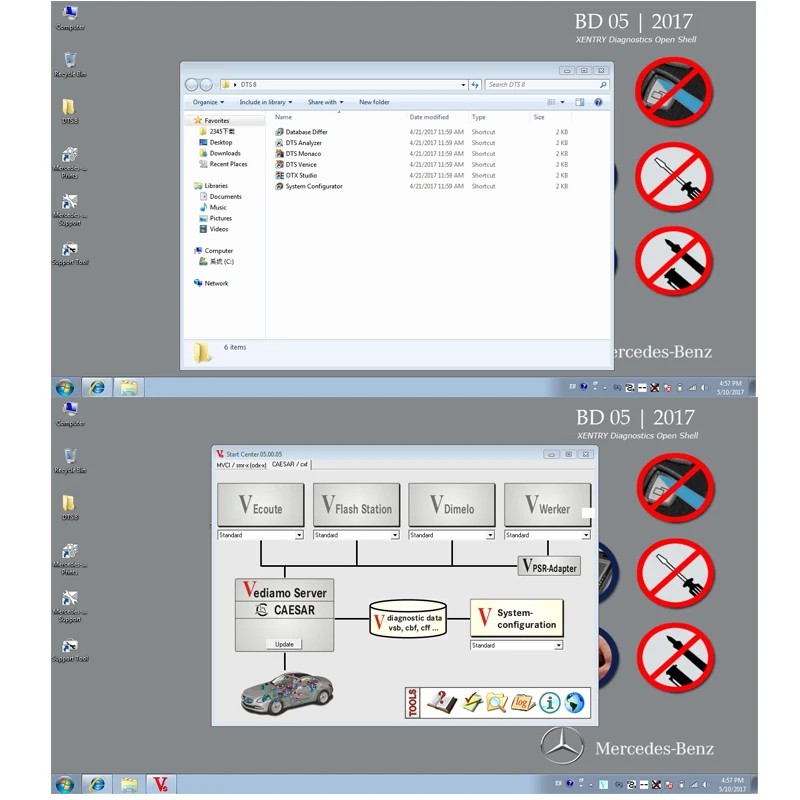Switch to CAESAR / cxf tab
Screen dimensions: 800x800
[x=290, y=464]
